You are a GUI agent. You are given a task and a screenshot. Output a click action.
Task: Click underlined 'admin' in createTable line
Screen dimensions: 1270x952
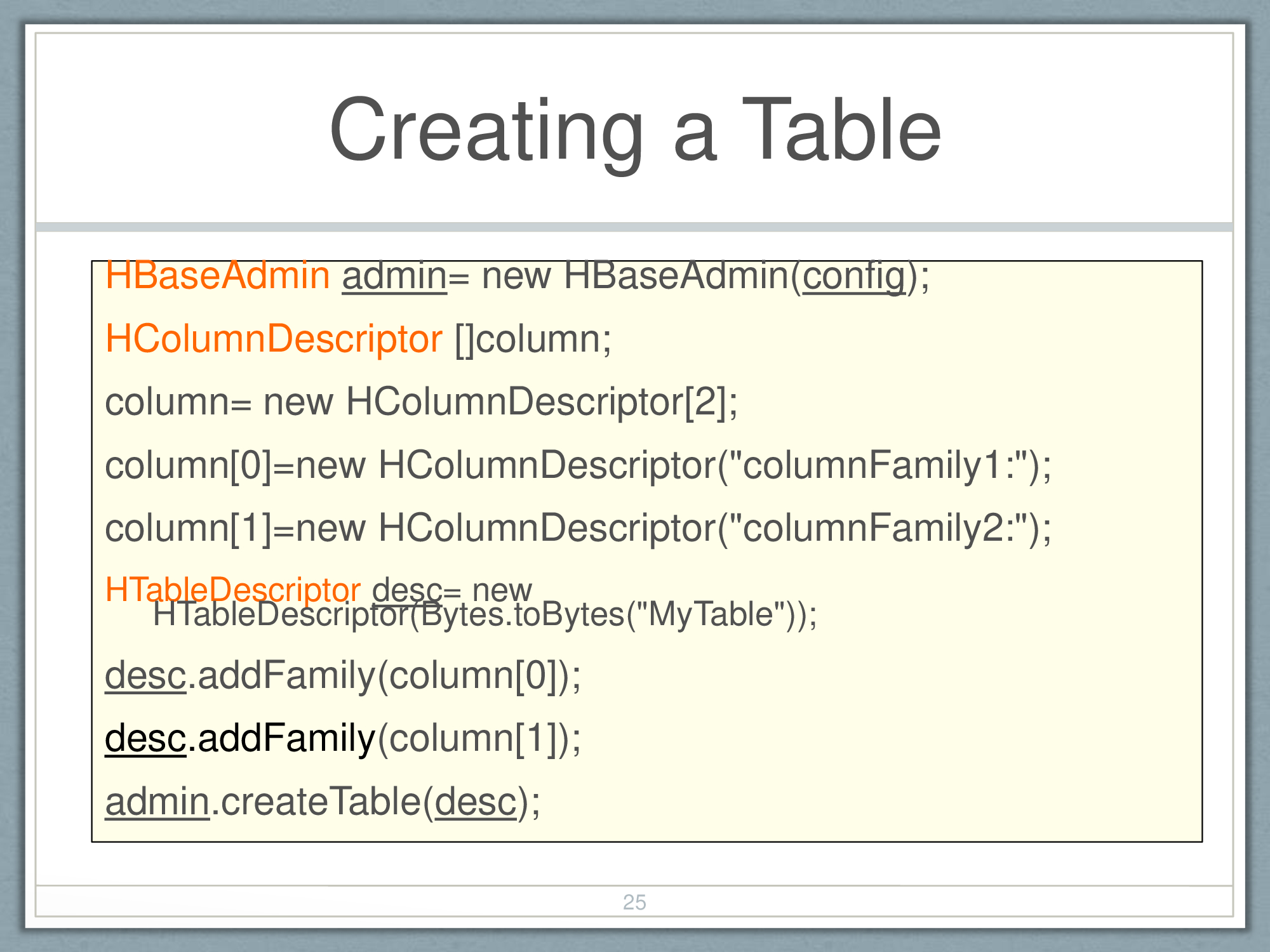tap(157, 802)
